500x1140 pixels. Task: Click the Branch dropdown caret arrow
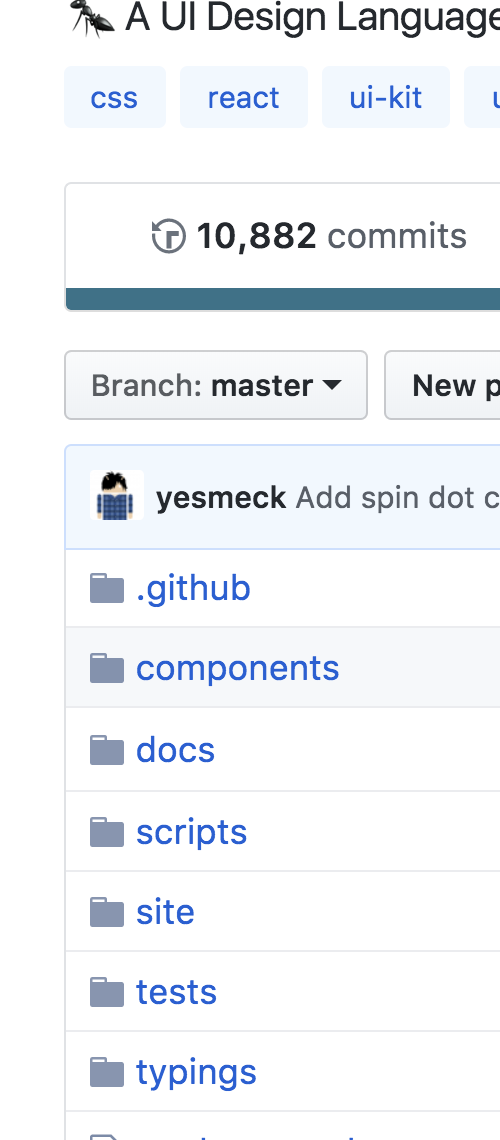coord(331,385)
